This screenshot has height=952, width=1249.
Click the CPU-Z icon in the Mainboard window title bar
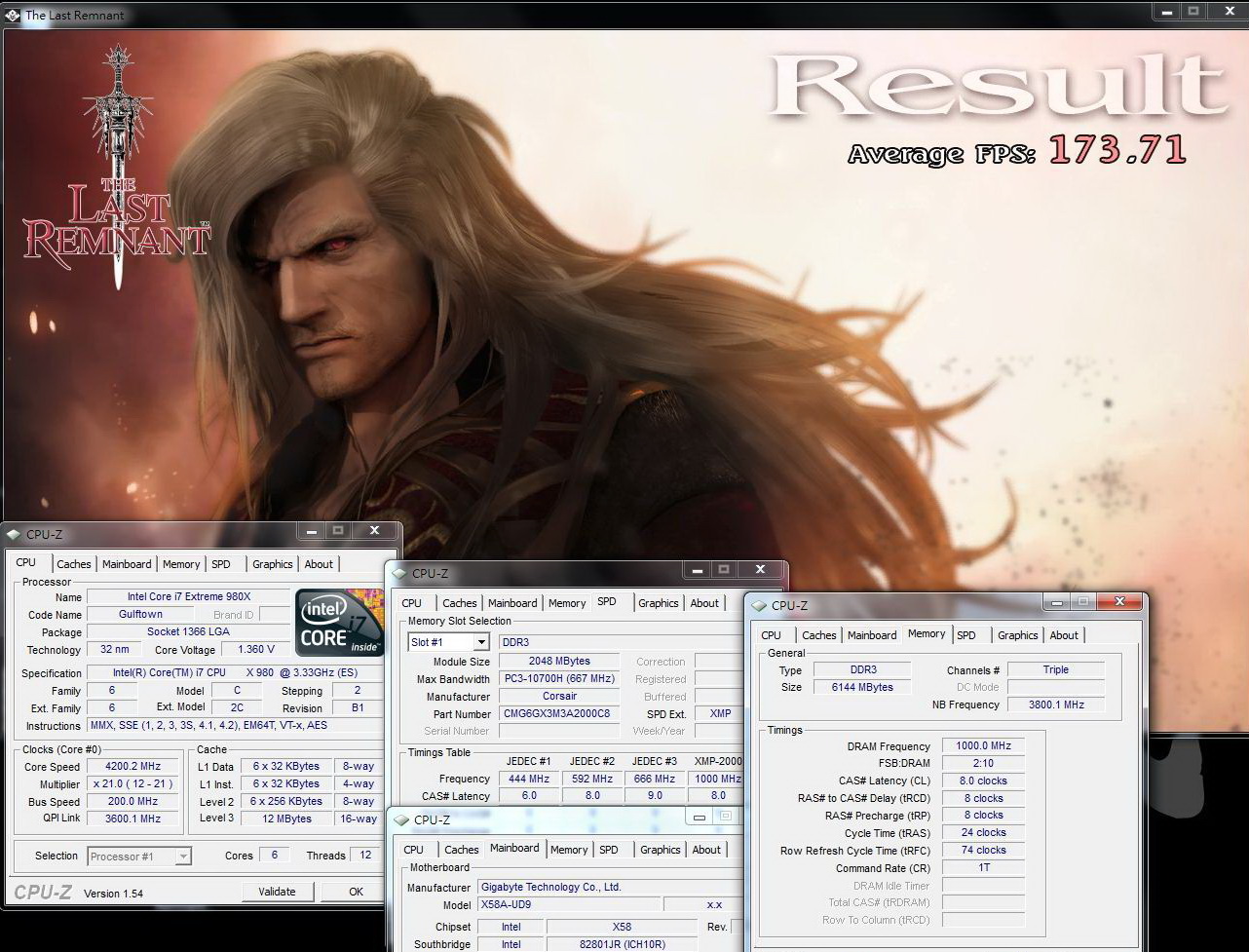401,819
